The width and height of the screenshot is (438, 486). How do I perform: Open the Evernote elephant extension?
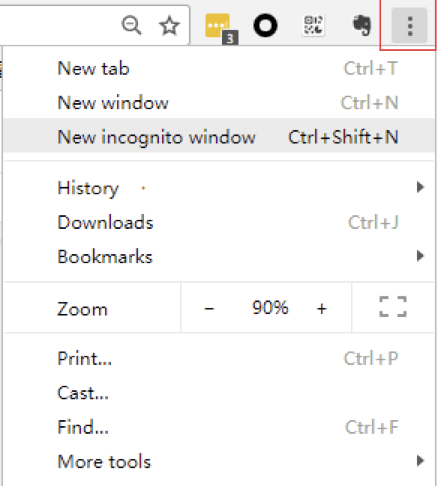tap(362, 25)
